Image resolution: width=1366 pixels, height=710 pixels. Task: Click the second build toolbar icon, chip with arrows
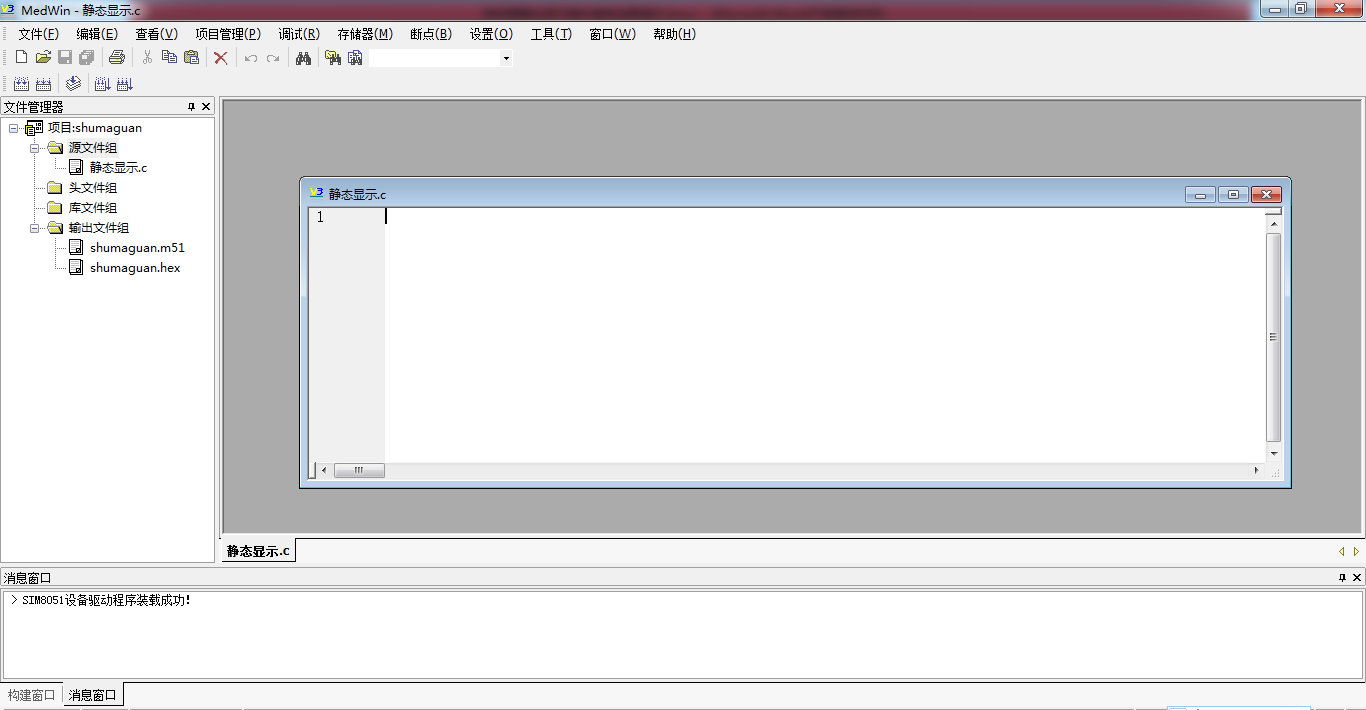coord(43,84)
